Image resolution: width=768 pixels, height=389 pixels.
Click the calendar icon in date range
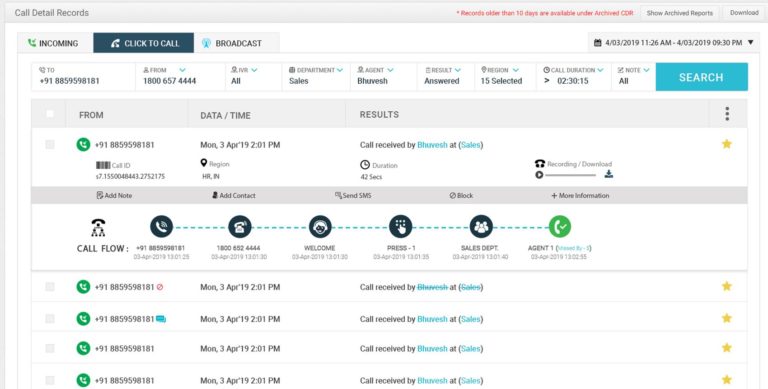tap(598, 43)
